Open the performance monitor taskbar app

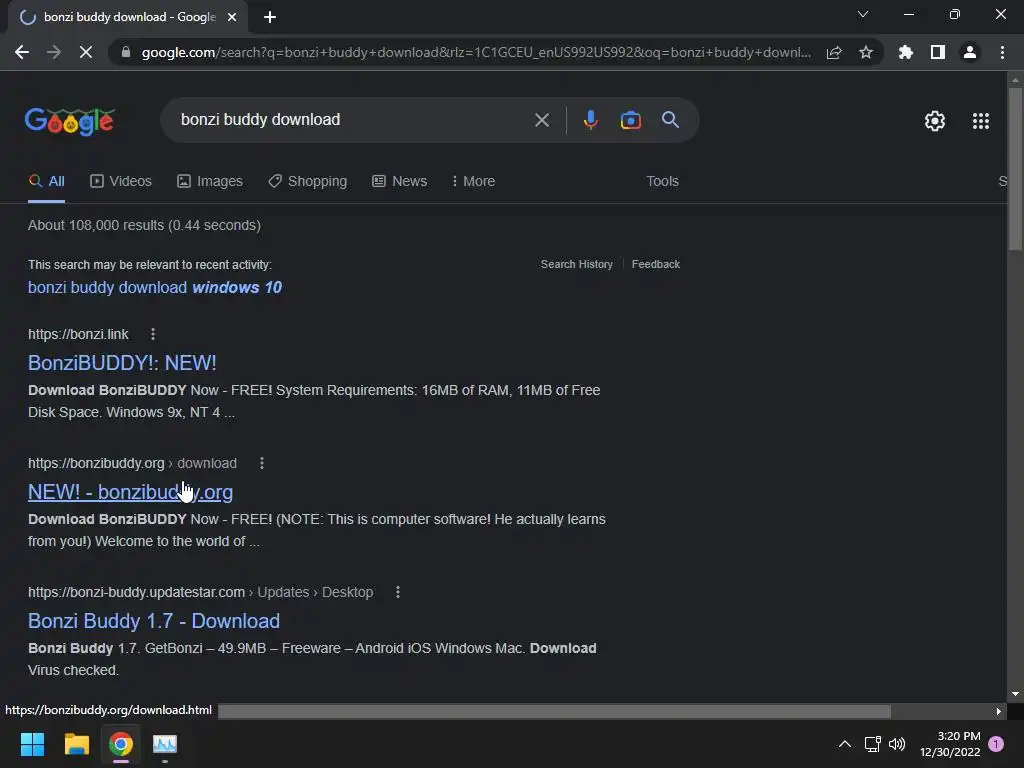(x=165, y=744)
